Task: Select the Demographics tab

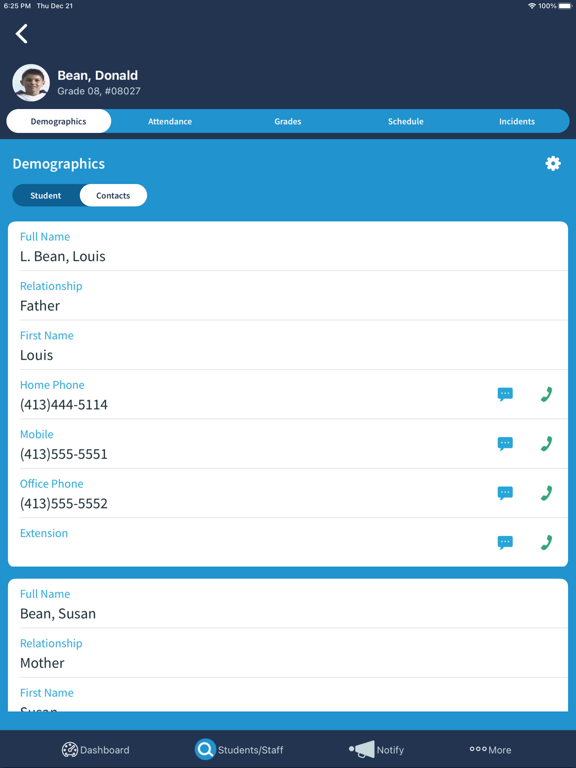Action: pyautogui.click(x=58, y=121)
